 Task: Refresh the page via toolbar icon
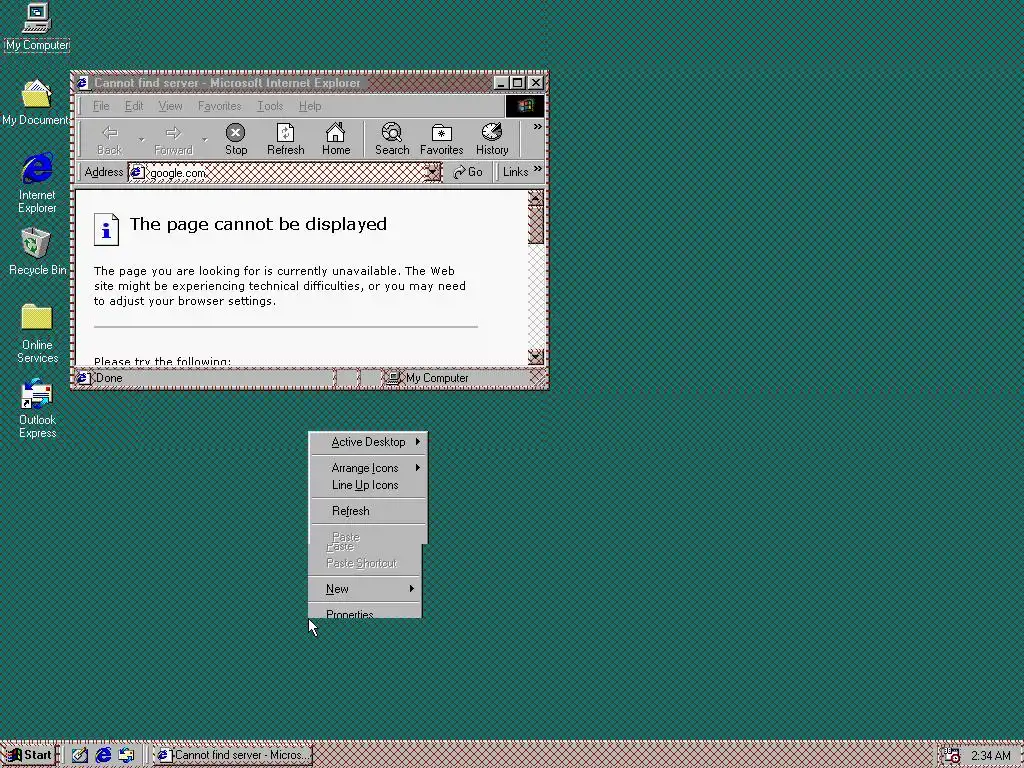(285, 140)
